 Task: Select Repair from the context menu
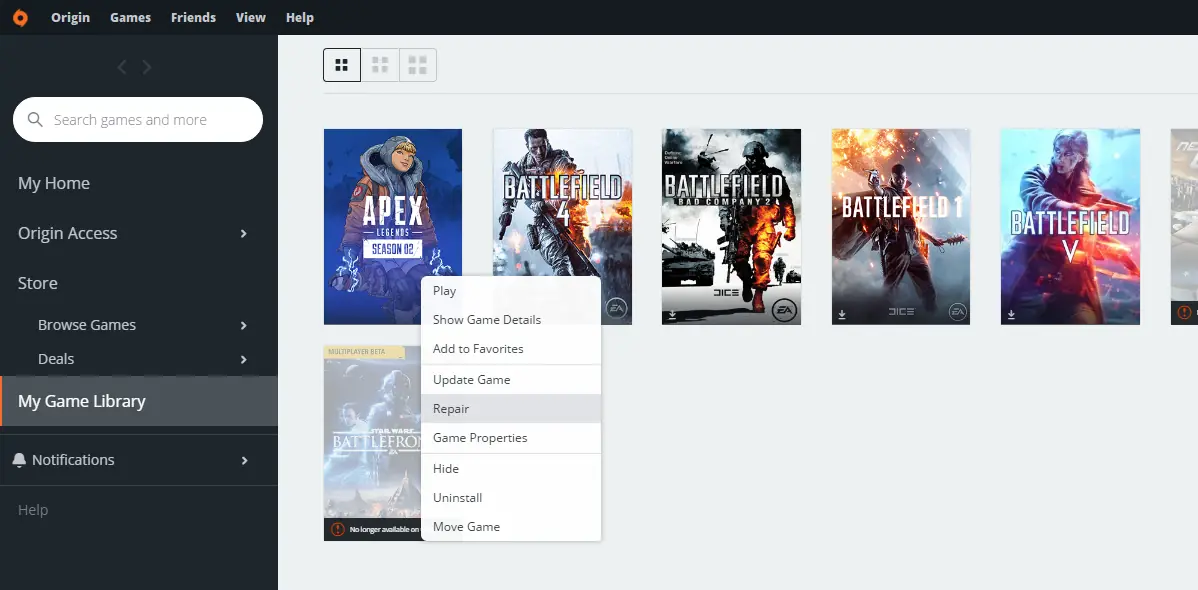451,408
